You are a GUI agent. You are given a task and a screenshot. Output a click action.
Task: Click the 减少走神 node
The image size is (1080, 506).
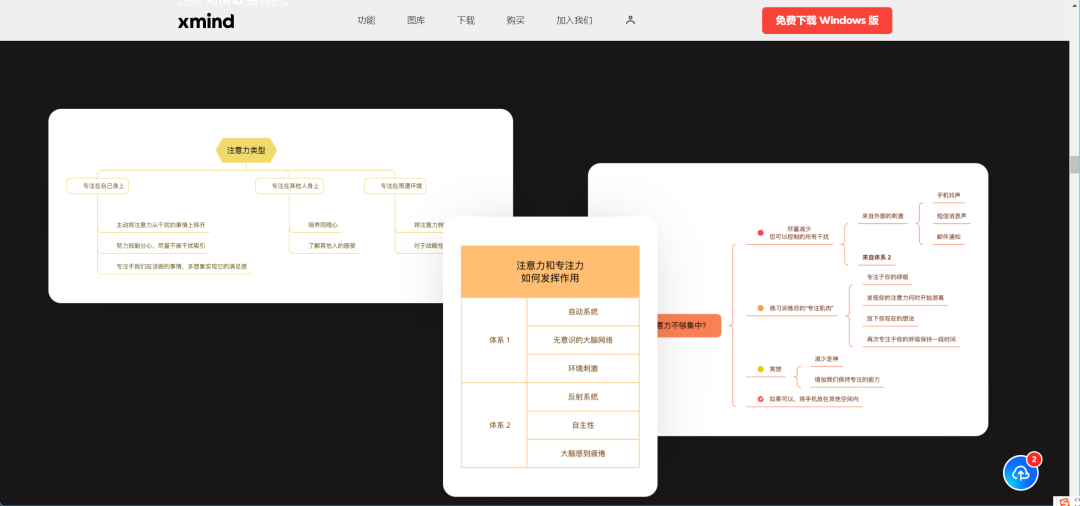[827, 359]
